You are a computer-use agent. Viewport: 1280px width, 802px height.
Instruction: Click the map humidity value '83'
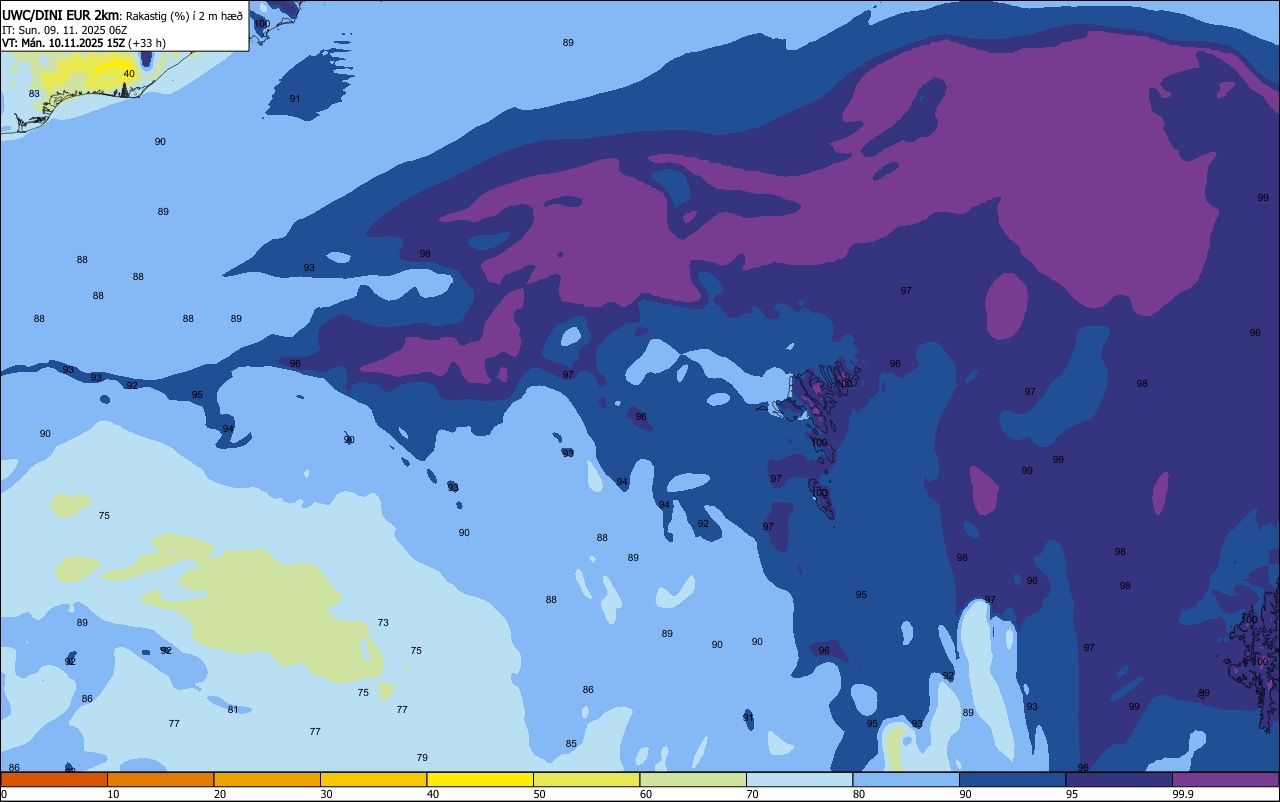pyautogui.click(x=34, y=94)
